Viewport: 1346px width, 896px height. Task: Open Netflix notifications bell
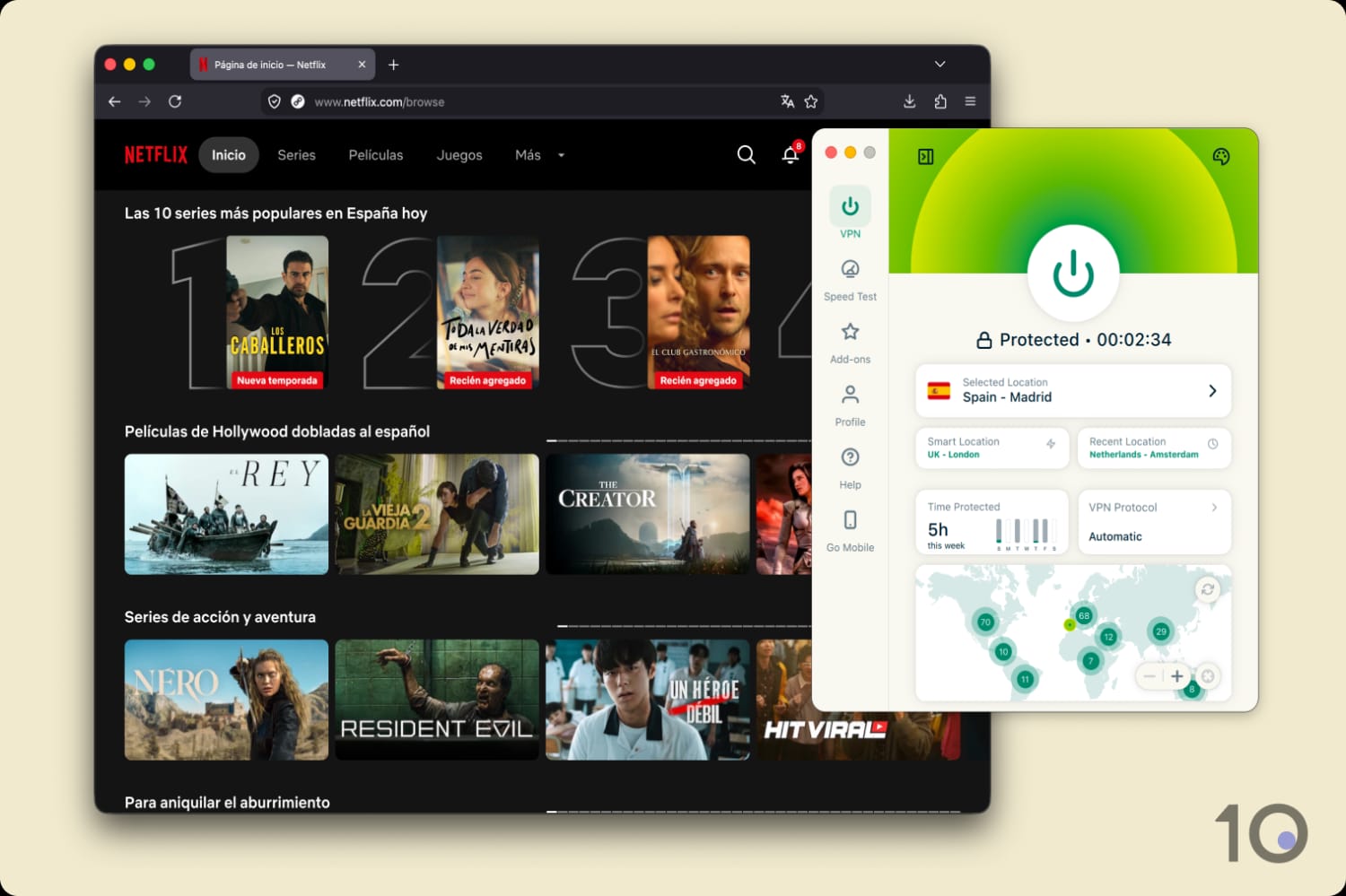[x=791, y=154]
